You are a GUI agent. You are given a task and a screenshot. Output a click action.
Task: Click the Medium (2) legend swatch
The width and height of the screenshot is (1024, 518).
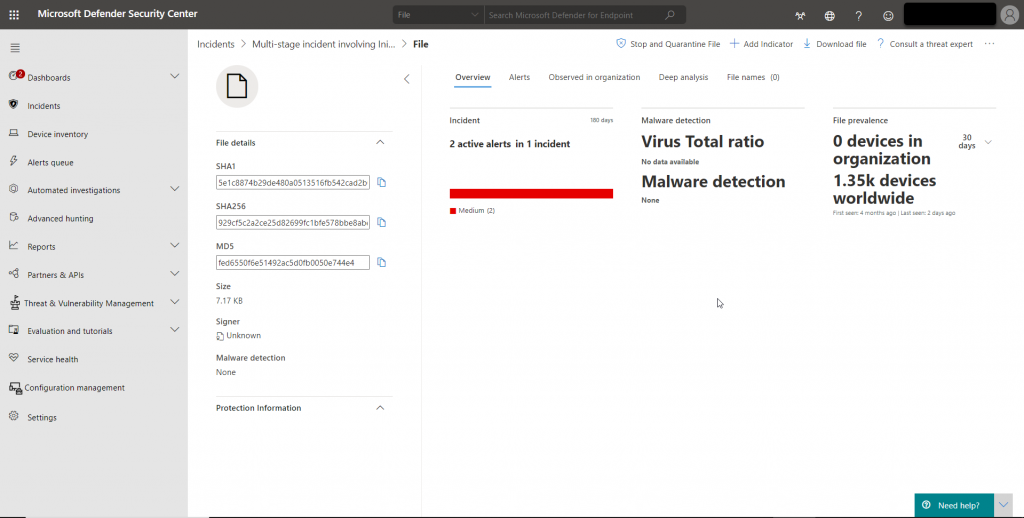pyautogui.click(x=453, y=210)
